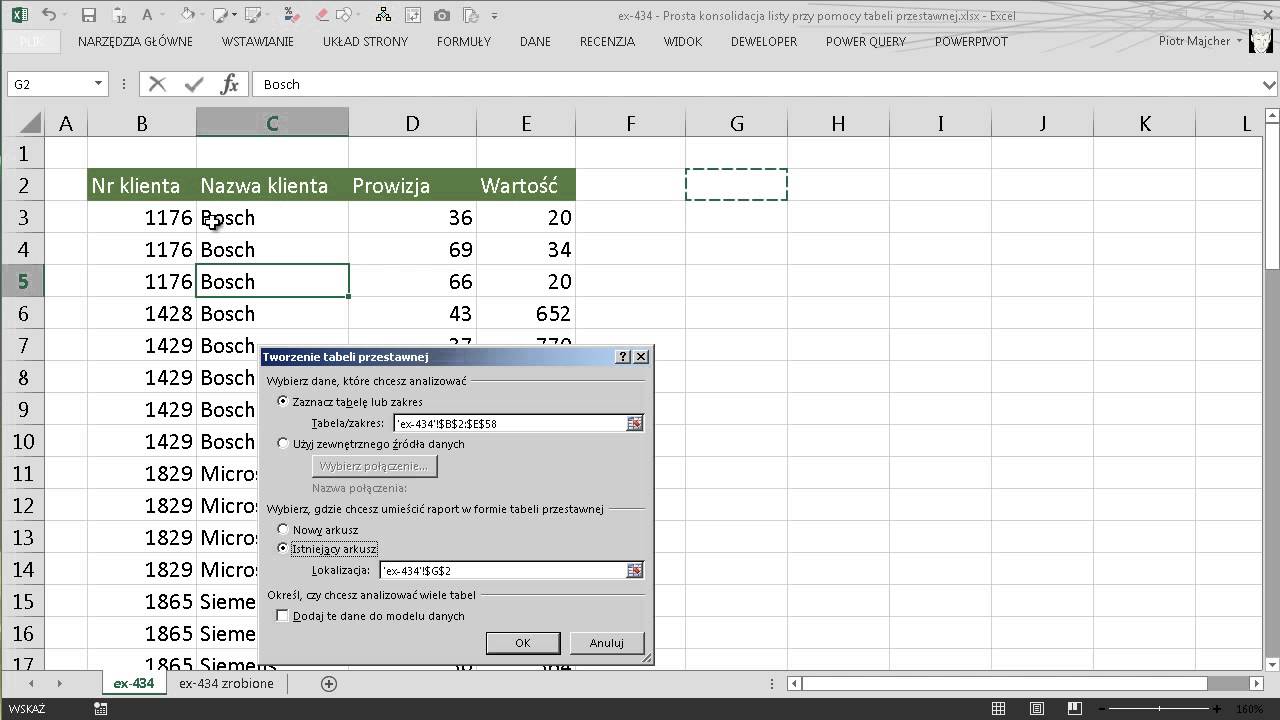Click the zoom slider in status bar

click(1160, 709)
